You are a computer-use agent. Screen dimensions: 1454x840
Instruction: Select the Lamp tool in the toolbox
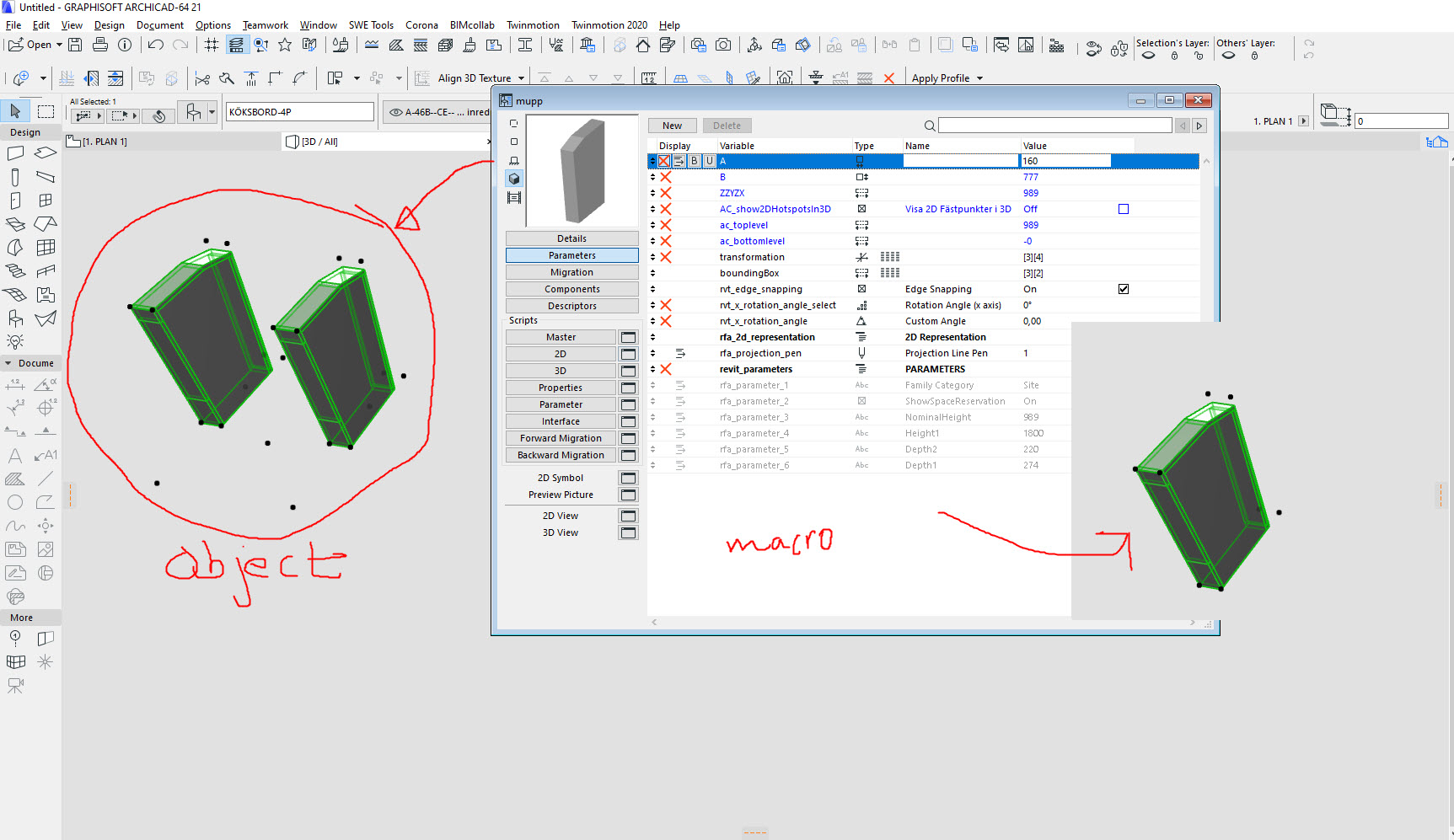coord(15,341)
